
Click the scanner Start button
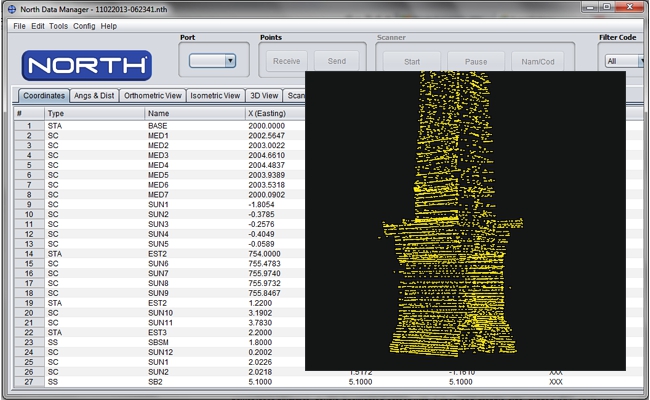pos(412,62)
